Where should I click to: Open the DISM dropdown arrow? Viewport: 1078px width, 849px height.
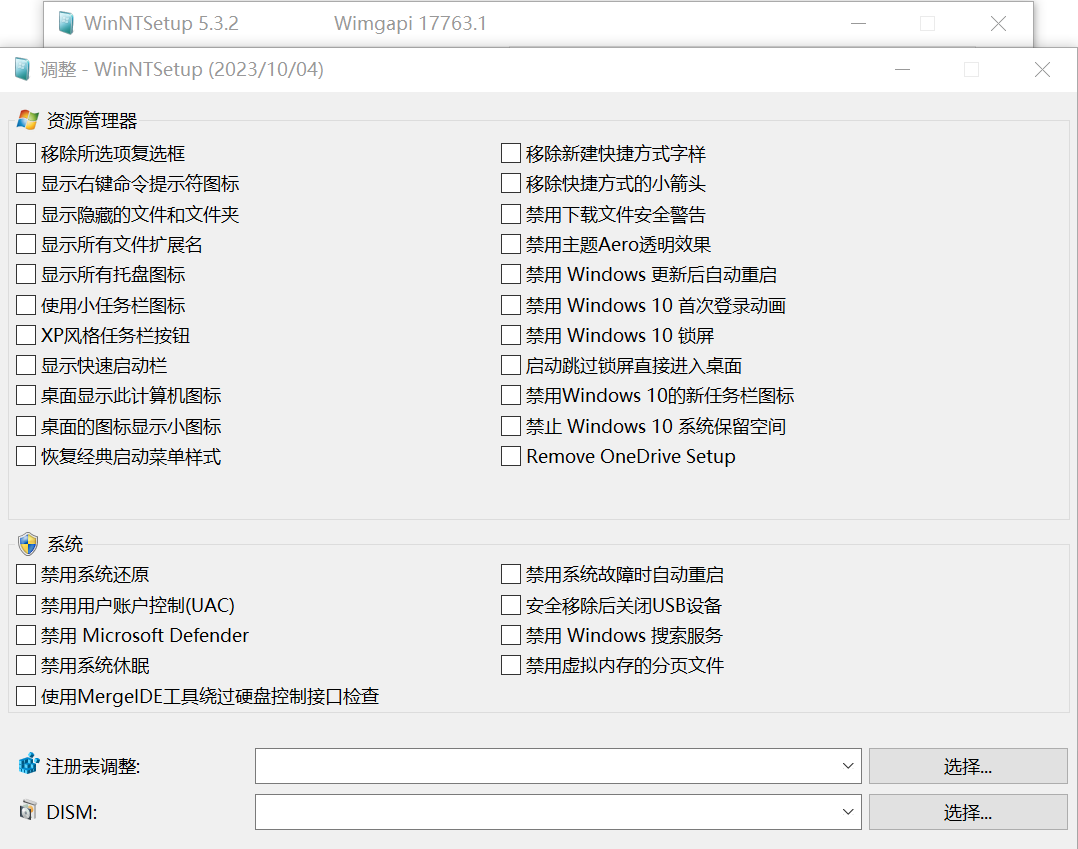[849, 811]
